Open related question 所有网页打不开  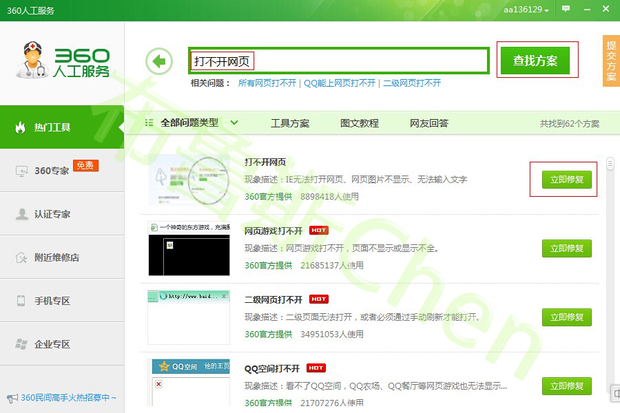pyautogui.click(x=267, y=83)
